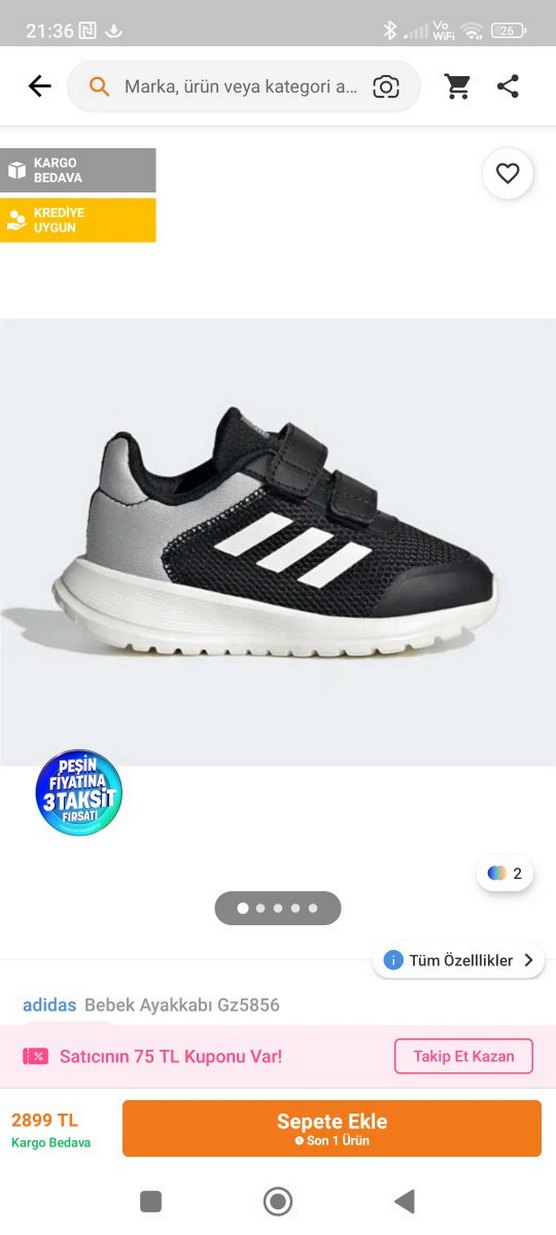Tap Kargo Bedava badge
Image resolution: width=556 pixels, height=1235 pixels.
click(78, 170)
